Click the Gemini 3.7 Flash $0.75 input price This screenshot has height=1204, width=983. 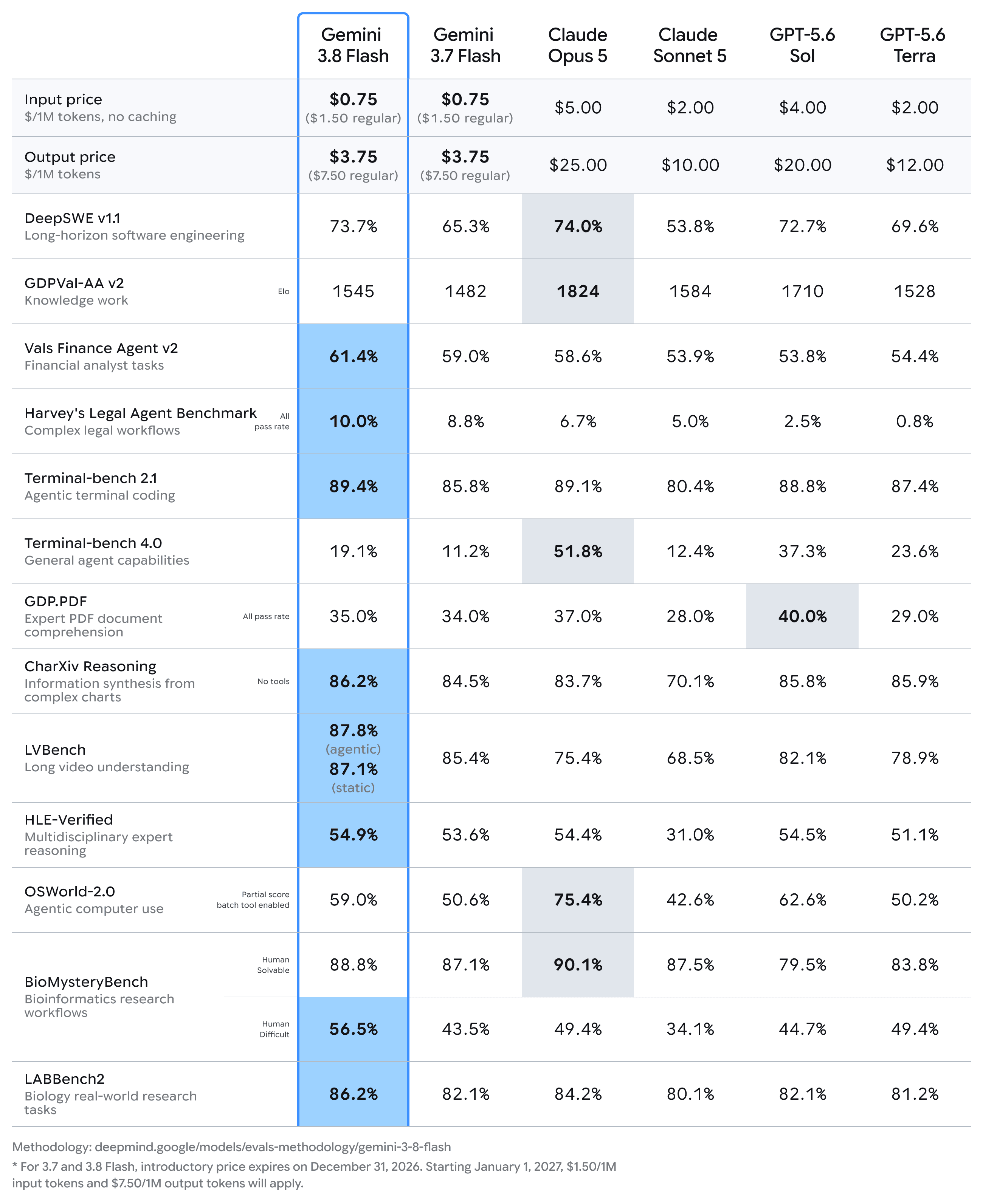[x=465, y=99]
